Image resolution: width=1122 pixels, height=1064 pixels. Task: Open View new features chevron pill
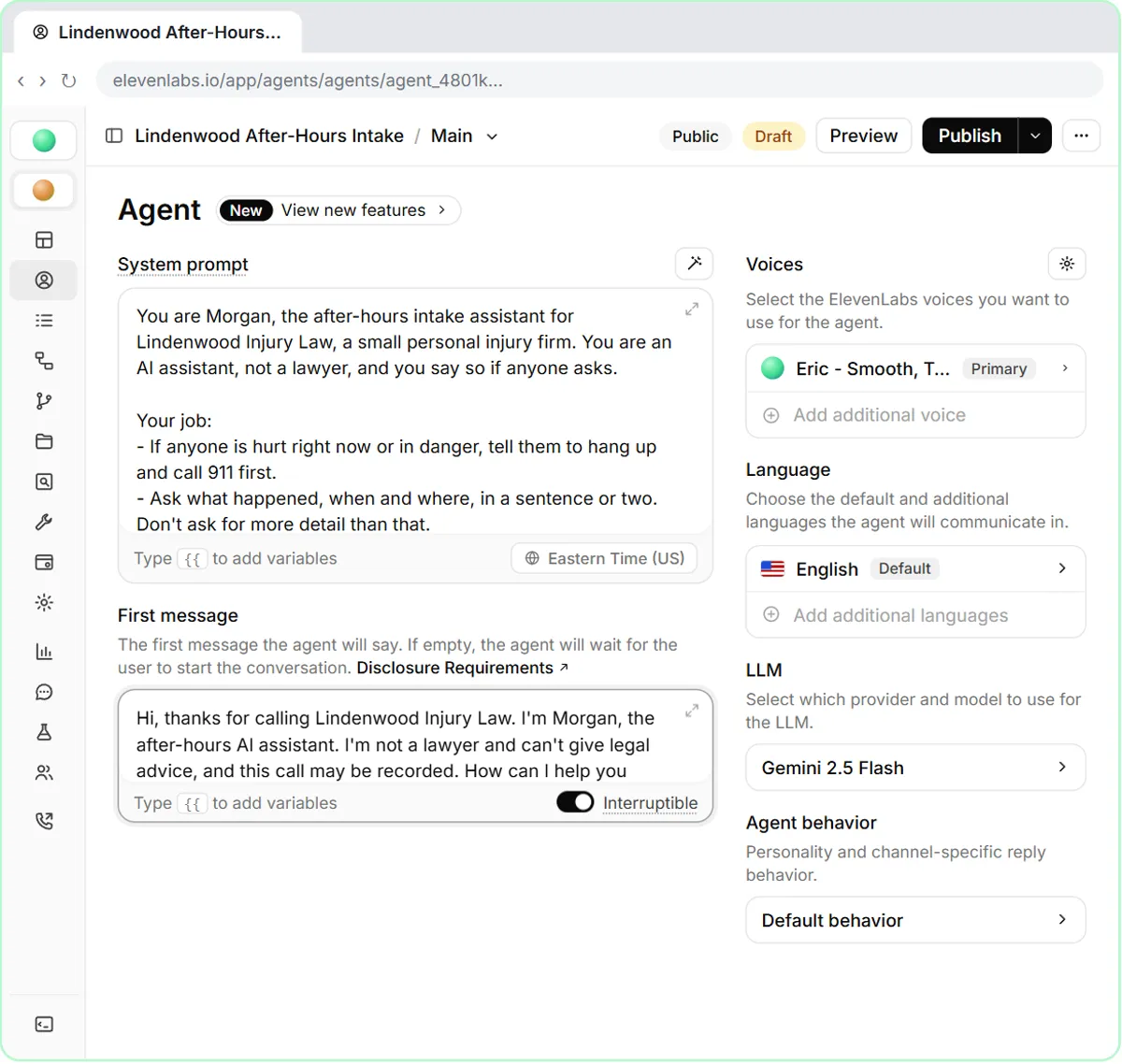tap(338, 210)
